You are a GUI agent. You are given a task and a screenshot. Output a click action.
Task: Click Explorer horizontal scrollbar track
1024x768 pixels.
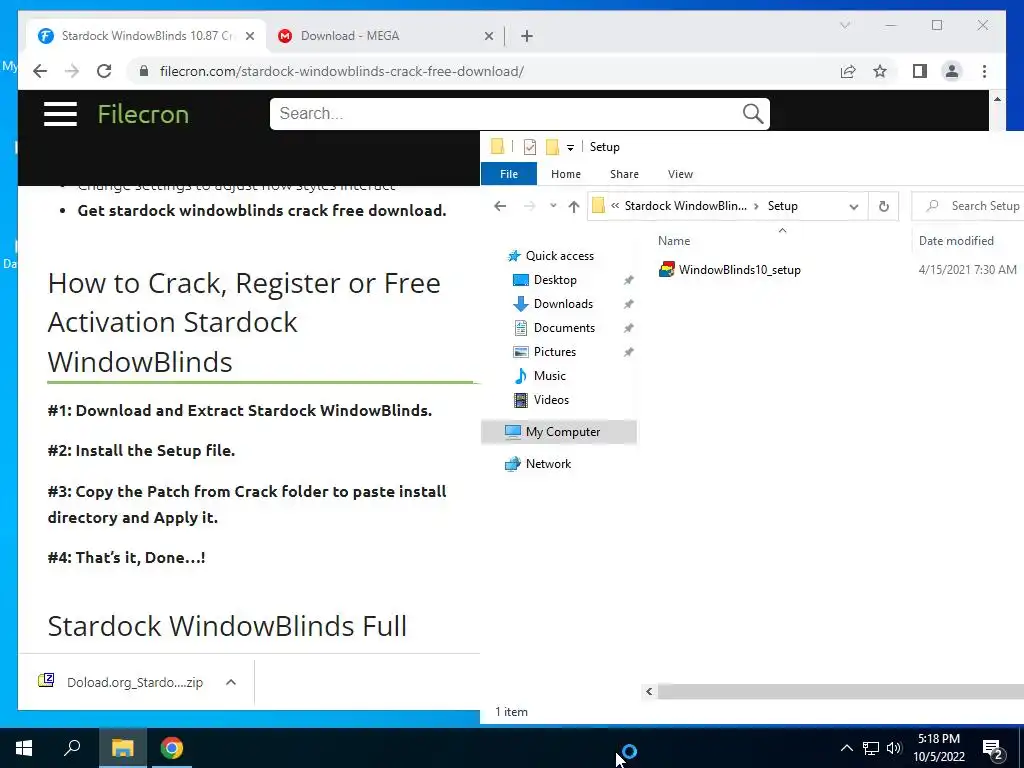840,692
